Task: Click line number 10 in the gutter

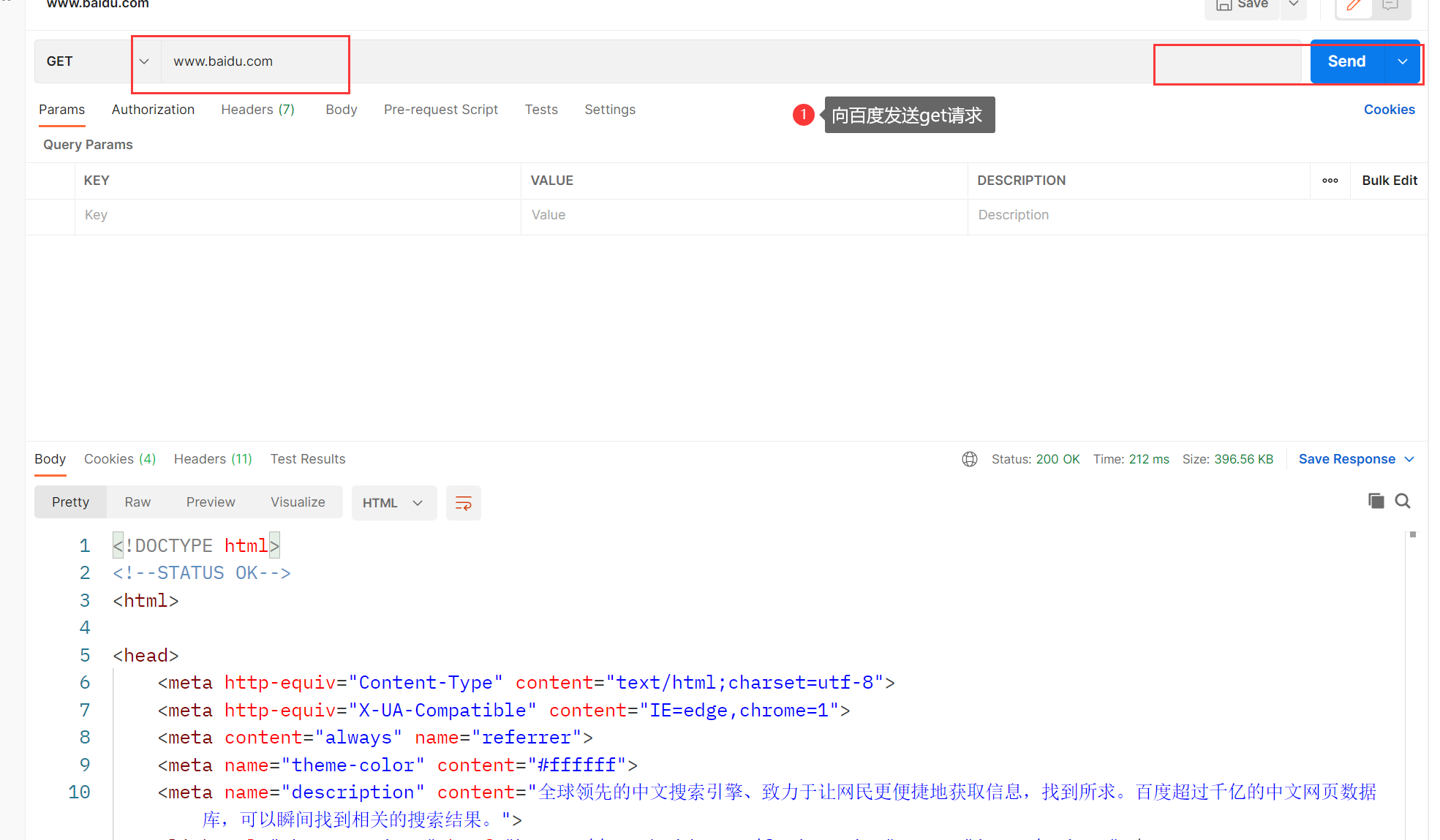Action: 79,792
